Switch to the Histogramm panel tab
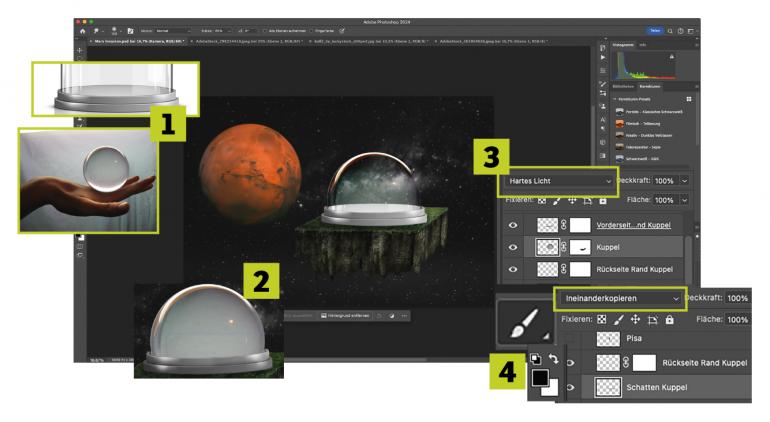 (623, 45)
